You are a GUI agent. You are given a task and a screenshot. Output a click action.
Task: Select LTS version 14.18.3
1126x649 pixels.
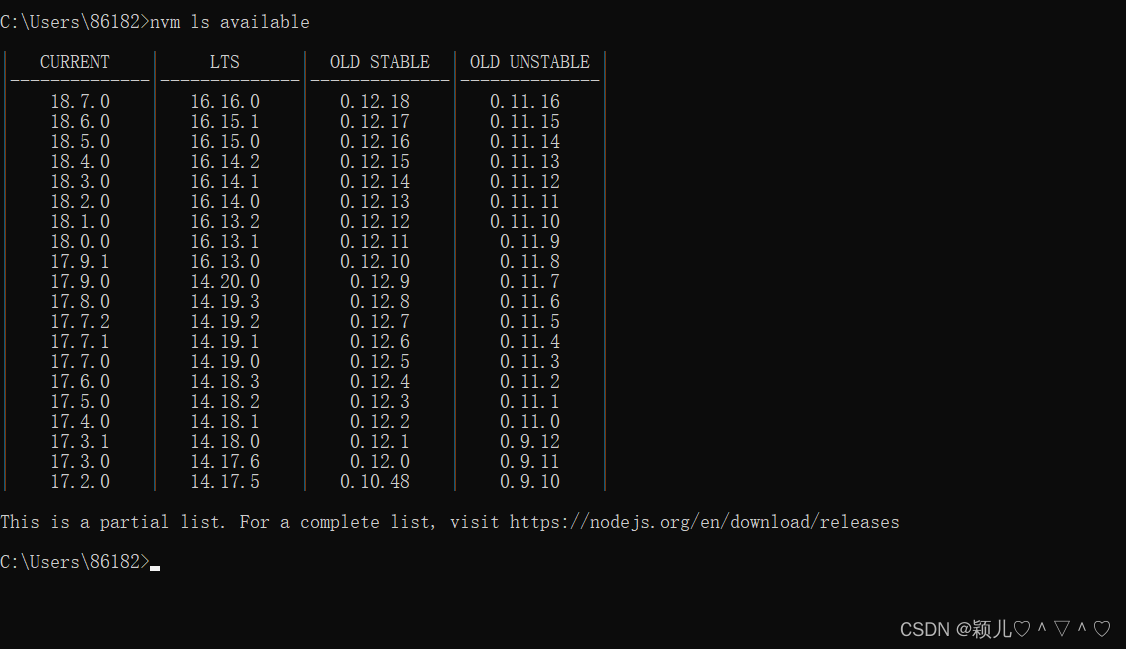click(225, 382)
